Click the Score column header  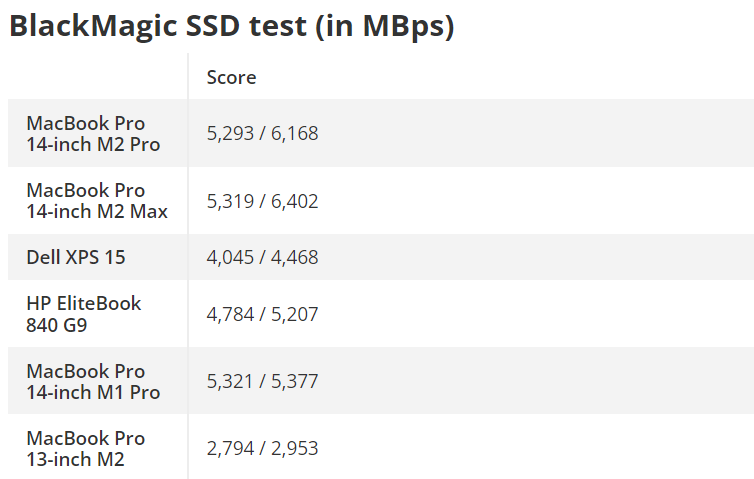[x=231, y=77]
